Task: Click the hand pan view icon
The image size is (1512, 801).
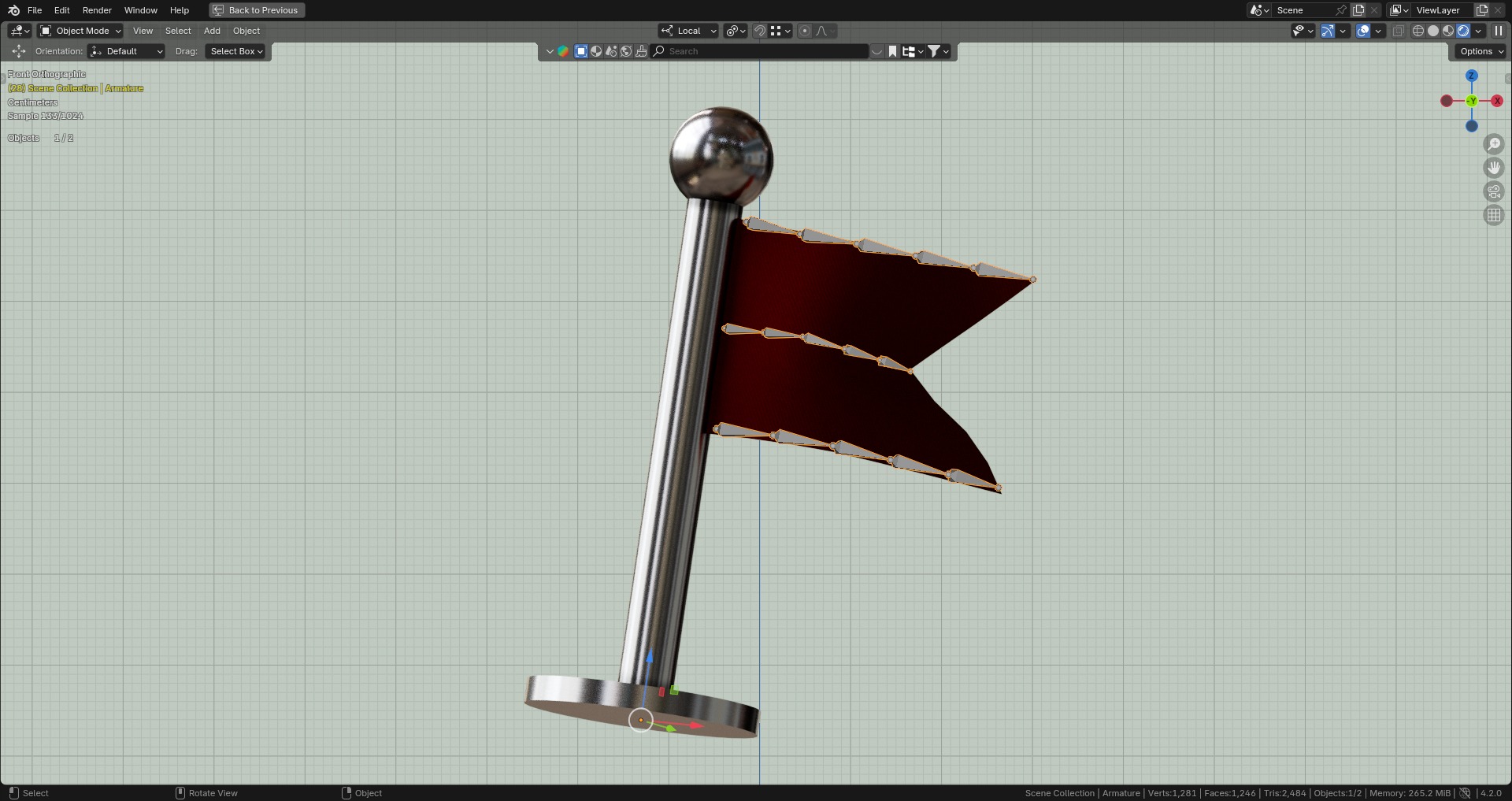Action: (x=1494, y=168)
